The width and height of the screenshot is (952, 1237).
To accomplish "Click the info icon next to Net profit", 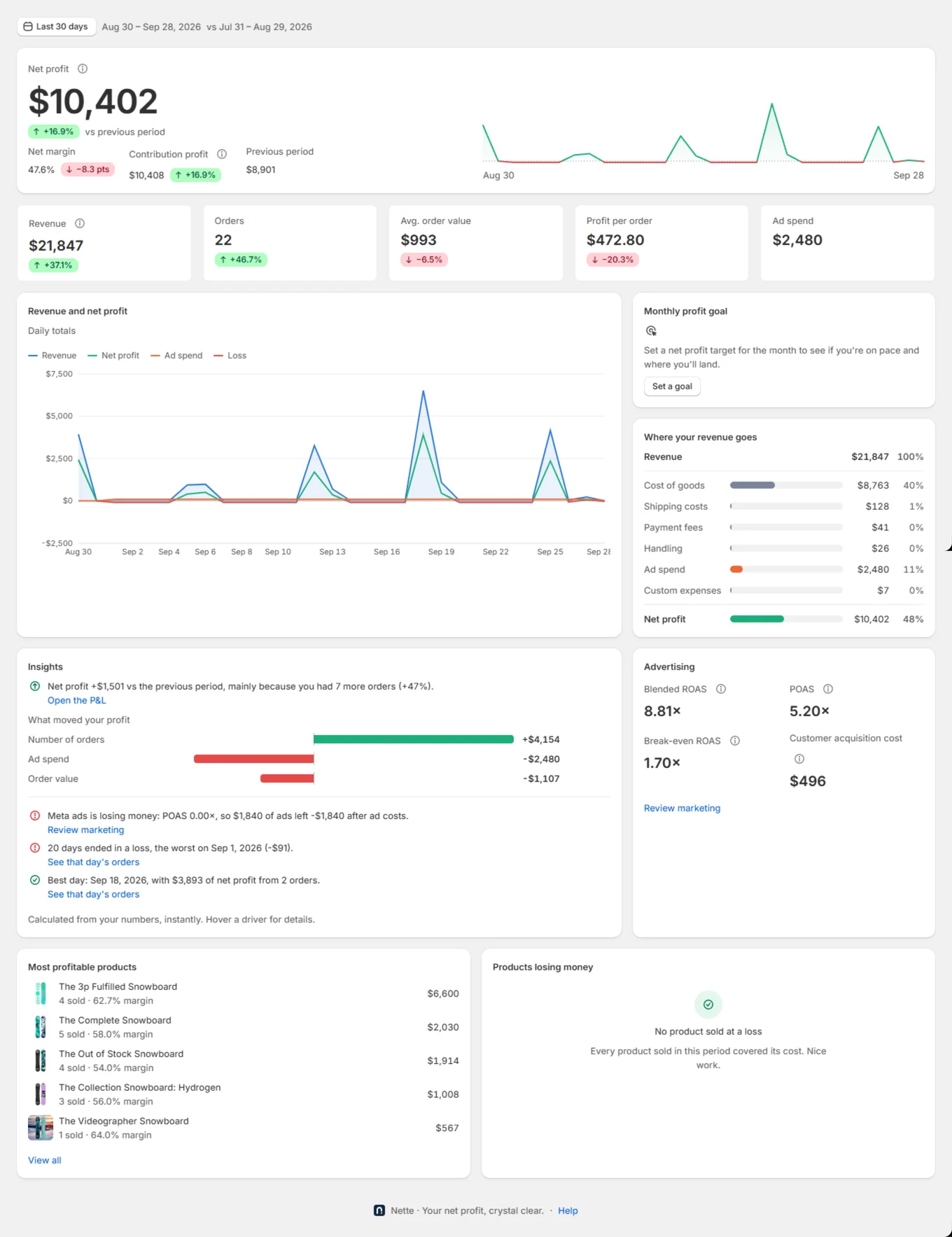I will point(83,69).
